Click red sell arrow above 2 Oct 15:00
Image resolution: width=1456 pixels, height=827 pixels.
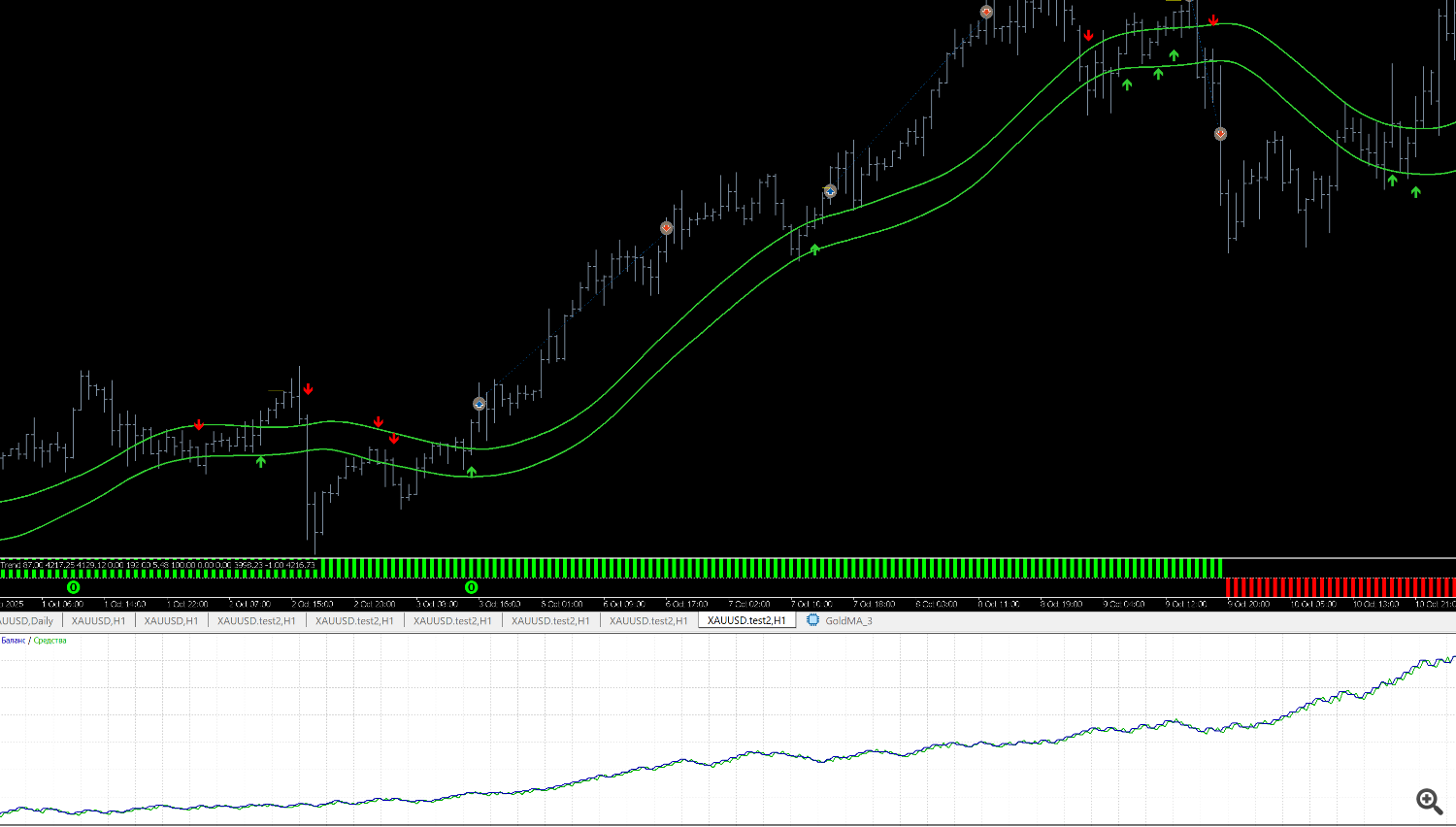308,389
